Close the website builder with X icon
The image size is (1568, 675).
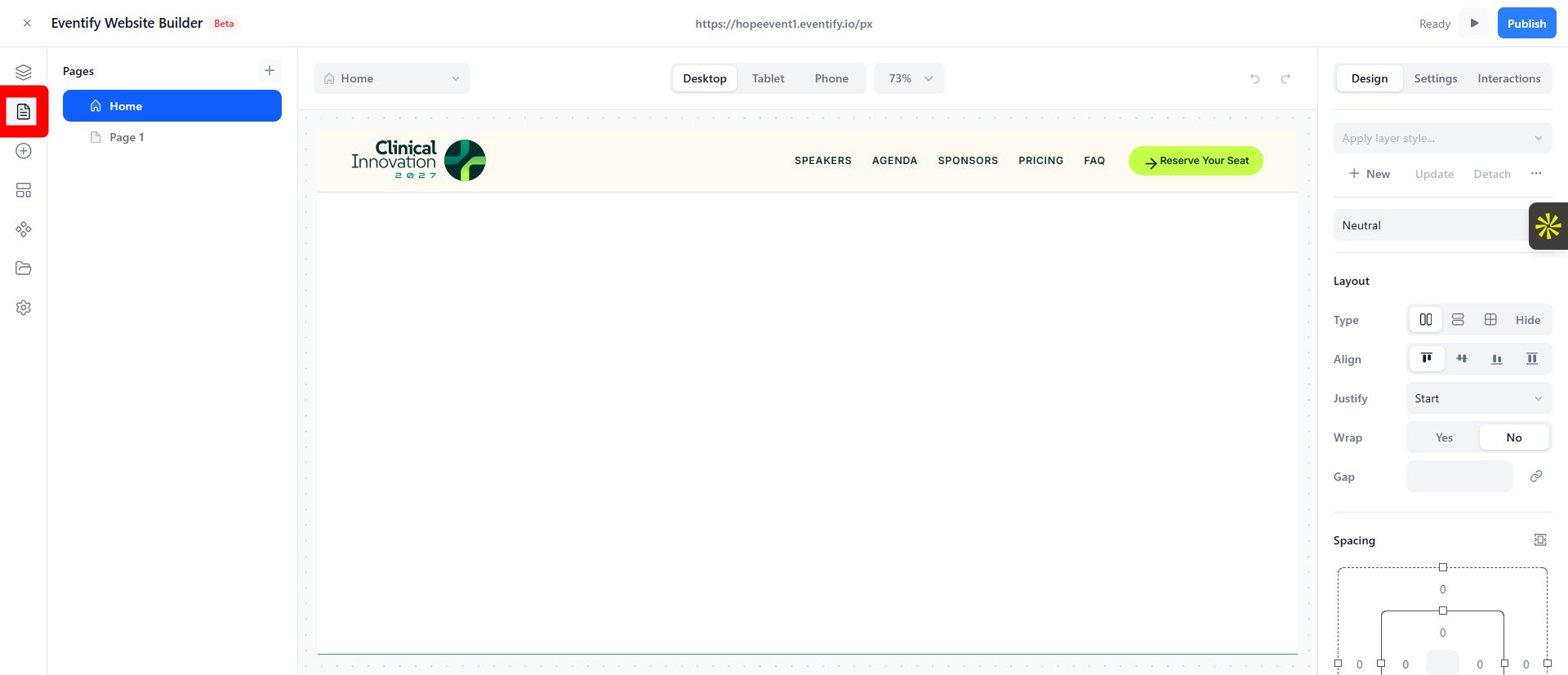point(27,24)
